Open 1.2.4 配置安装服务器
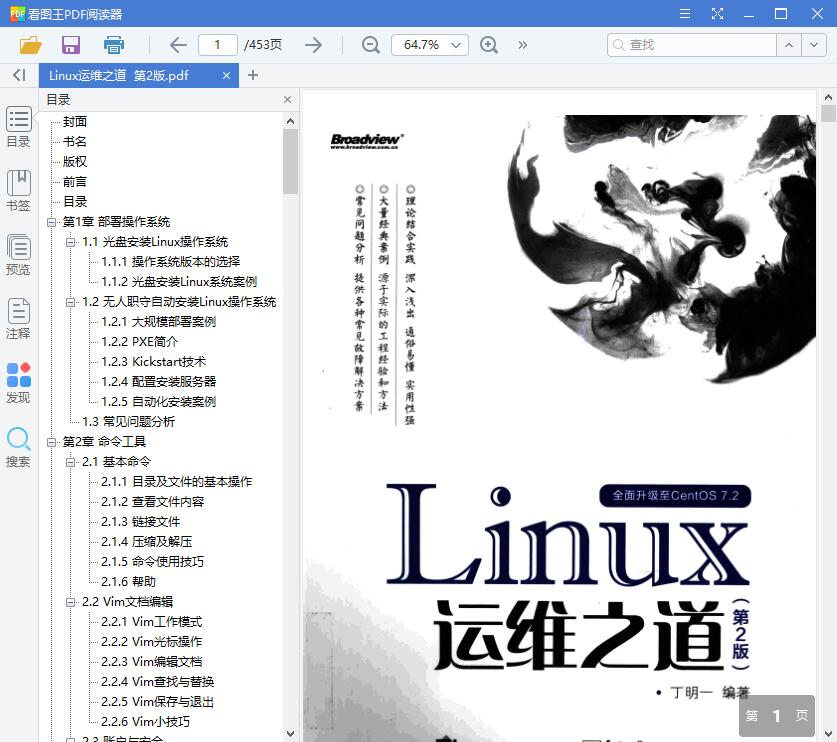Viewport: 837px width, 742px height. pos(159,382)
